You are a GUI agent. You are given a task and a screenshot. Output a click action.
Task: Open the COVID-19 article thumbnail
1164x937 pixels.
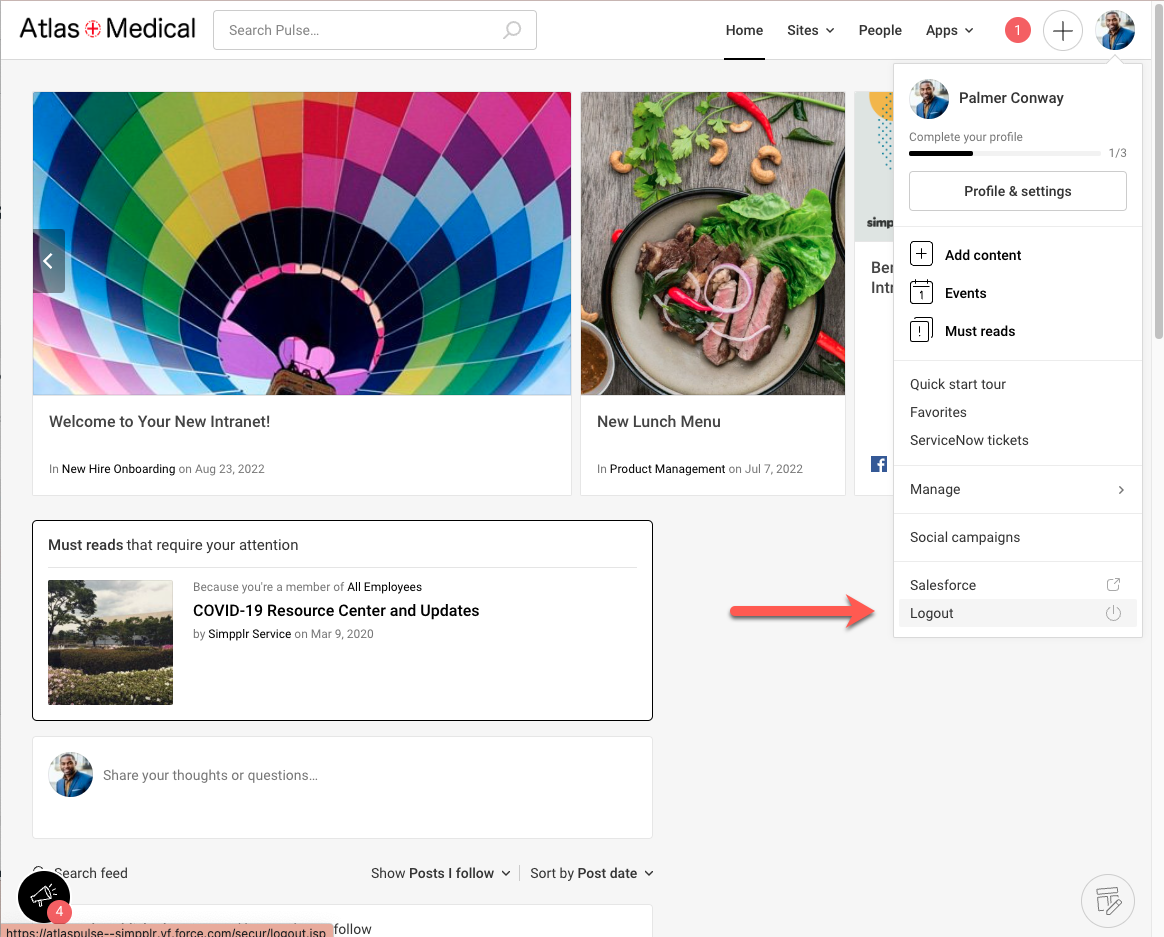(x=111, y=642)
